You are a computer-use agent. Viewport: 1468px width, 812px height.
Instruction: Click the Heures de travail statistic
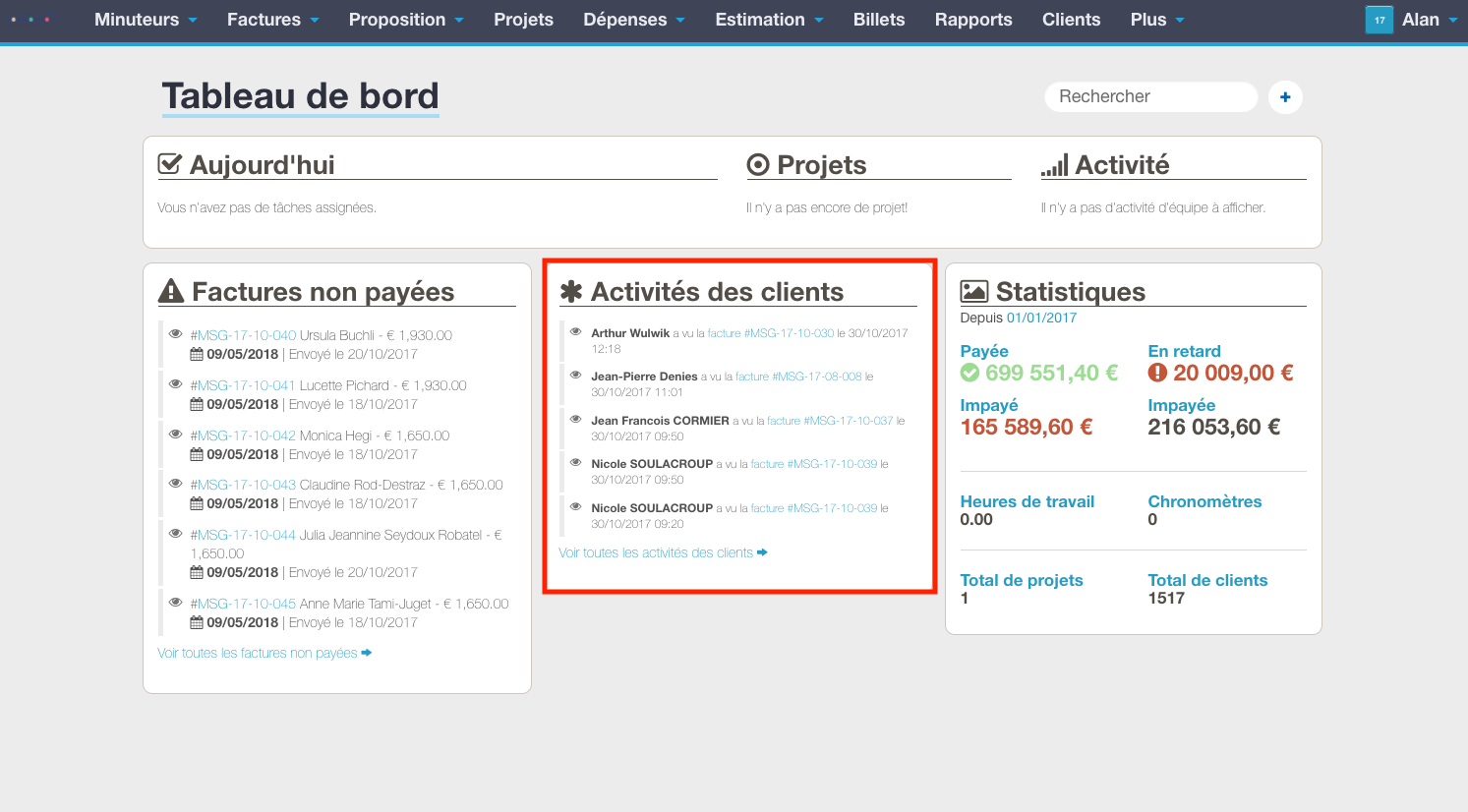pos(1028,501)
